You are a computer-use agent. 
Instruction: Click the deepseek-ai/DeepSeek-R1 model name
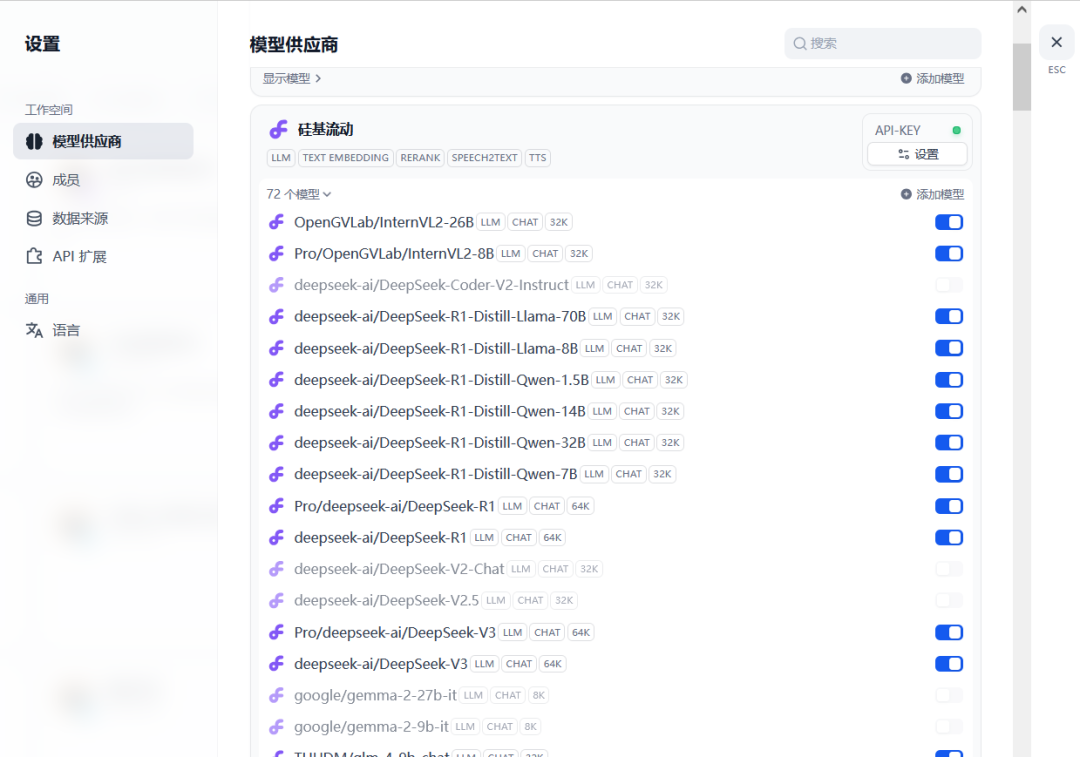tap(380, 537)
